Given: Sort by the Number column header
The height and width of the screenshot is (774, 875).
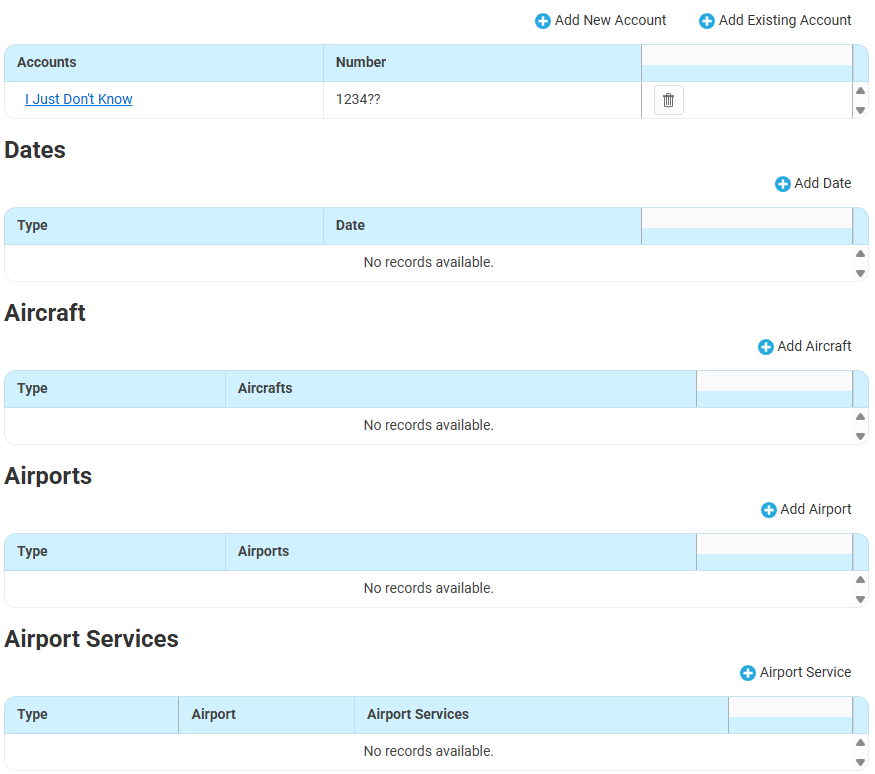Looking at the screenshot, I should click(x=361, y=62).
